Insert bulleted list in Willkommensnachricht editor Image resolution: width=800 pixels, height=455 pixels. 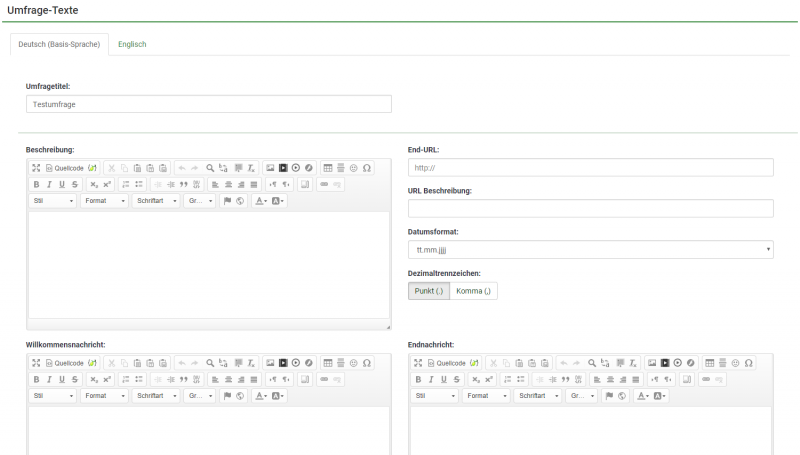(139, 379)
